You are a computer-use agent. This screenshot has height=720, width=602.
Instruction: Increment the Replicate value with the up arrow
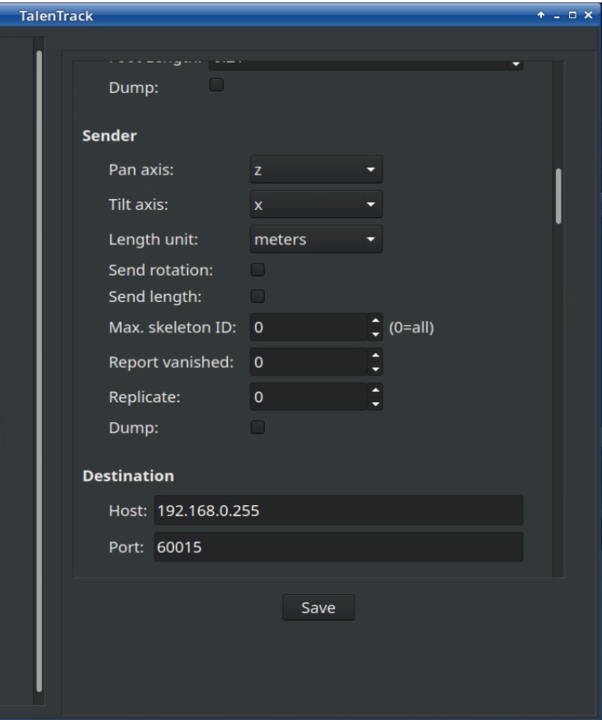tap(375, 390)
